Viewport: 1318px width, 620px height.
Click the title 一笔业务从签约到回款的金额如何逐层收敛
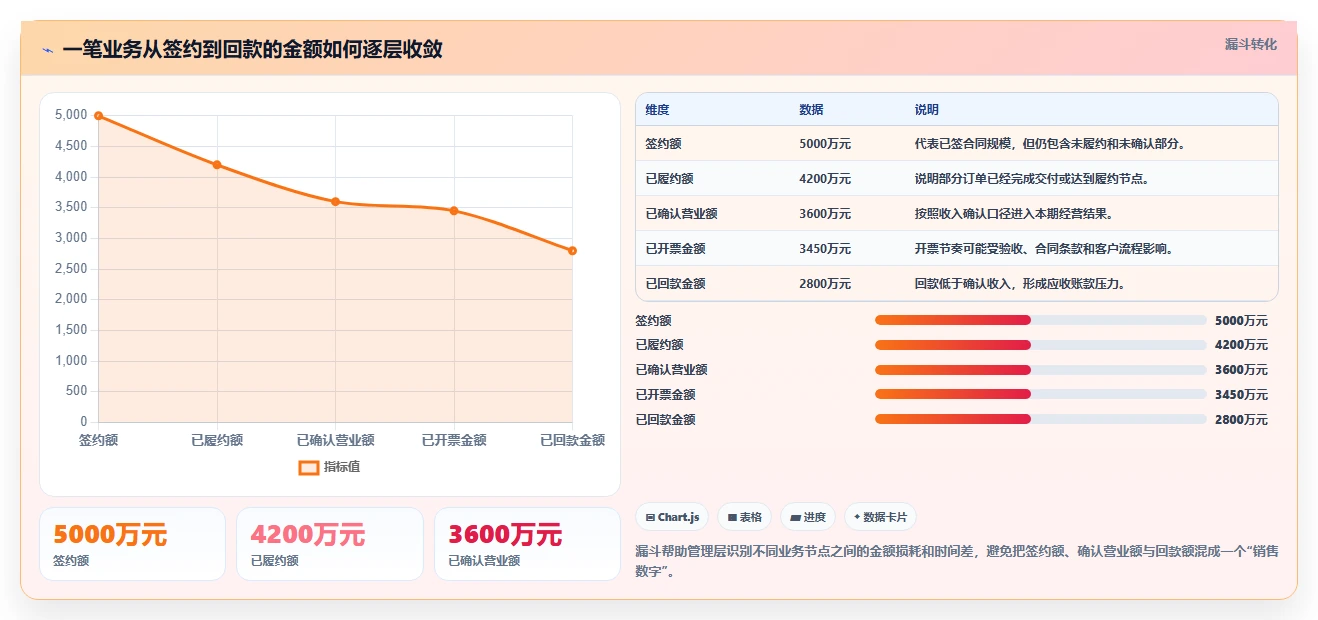pyautogui.click(x=252, y=49)
